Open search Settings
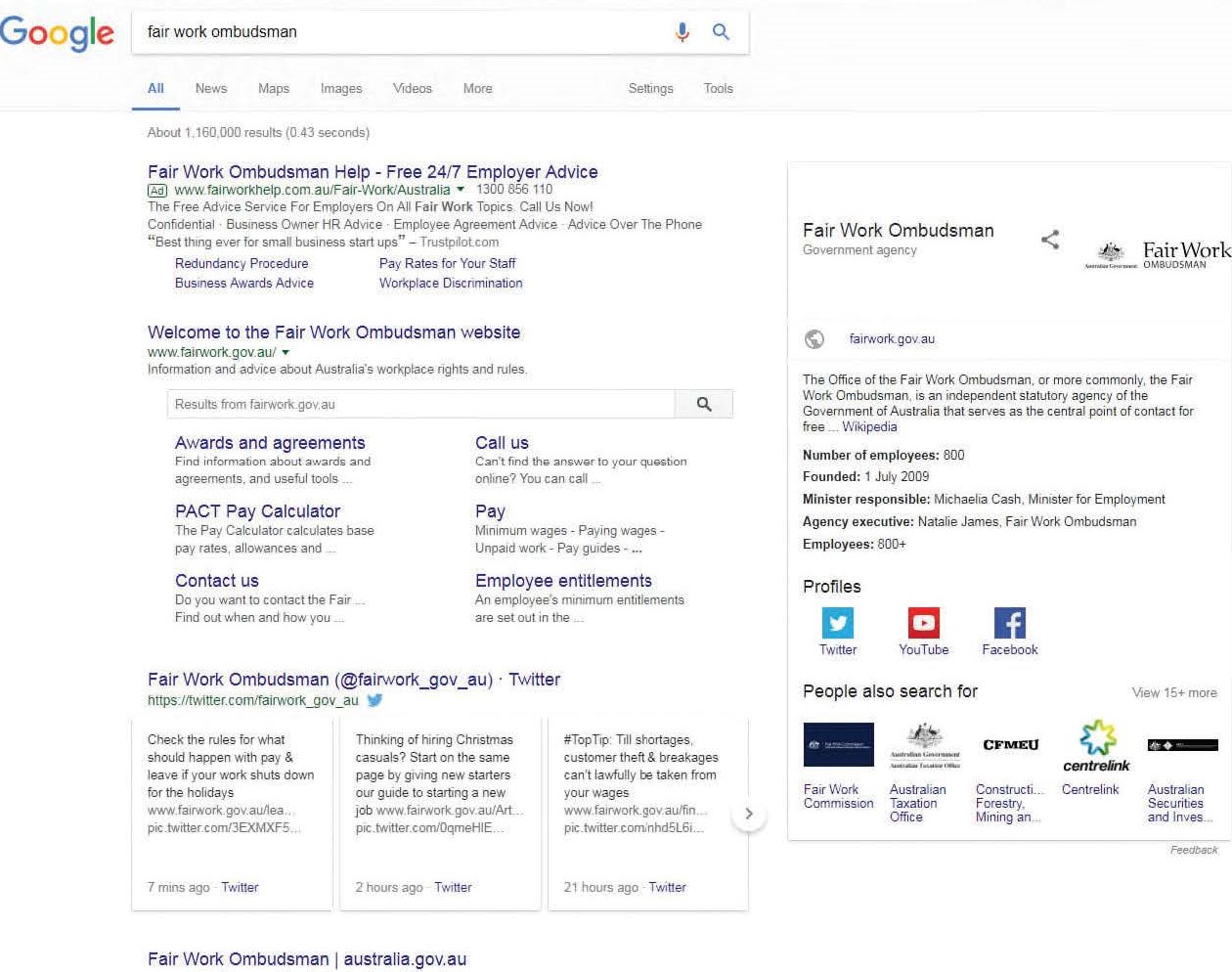The height and width of the screenshot is (972, 1232). pos(650,88)
